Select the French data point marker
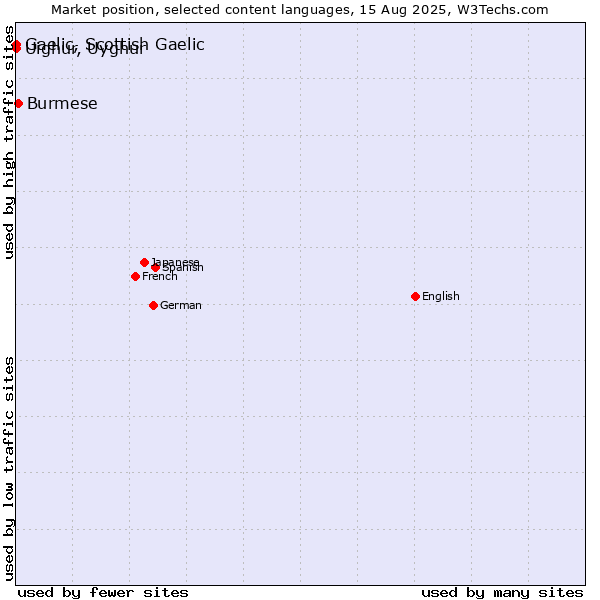 tap(135, 276)
